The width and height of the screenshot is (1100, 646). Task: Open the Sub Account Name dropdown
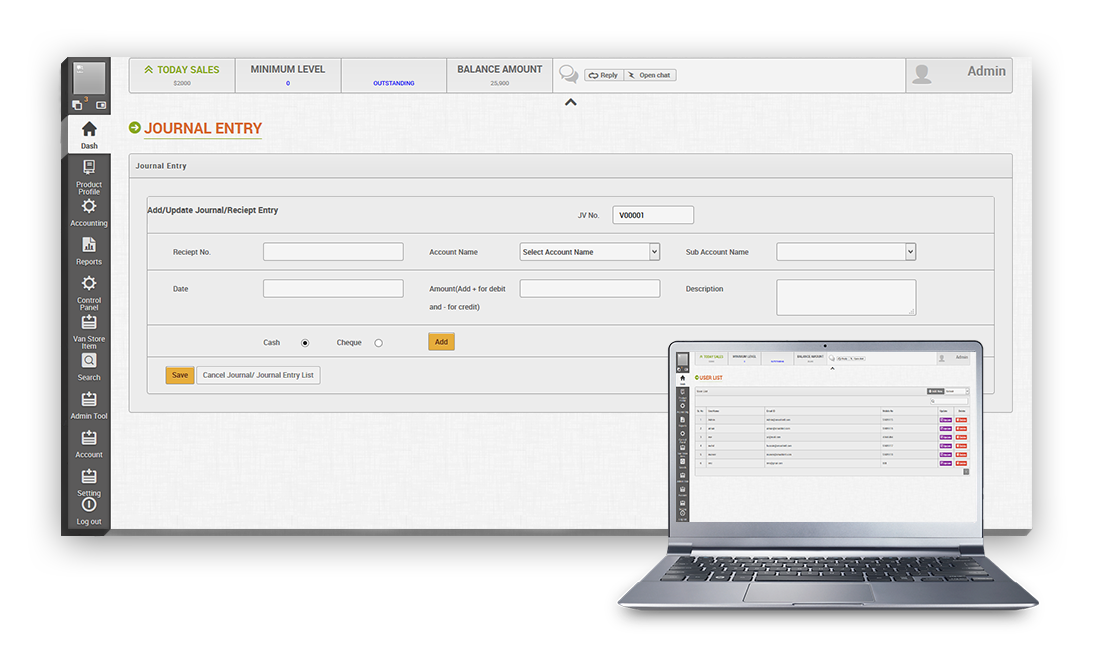[x=846, y=252]
